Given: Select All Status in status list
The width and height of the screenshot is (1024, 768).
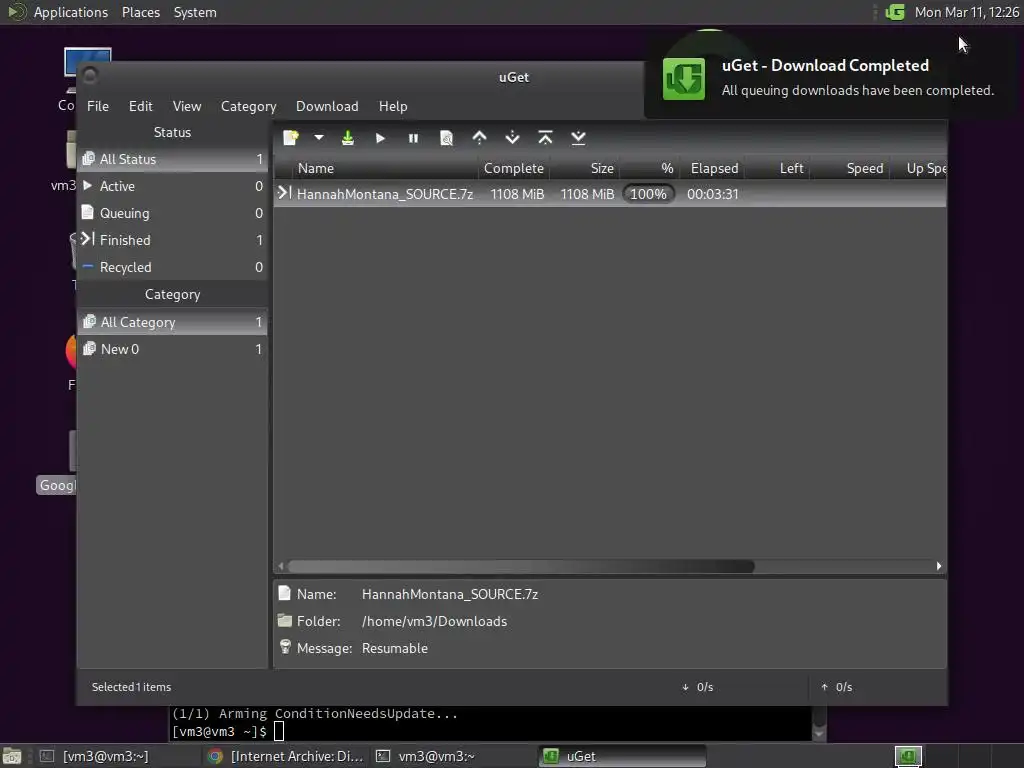Looking at the screenshot, I should [x=172, y=159].
